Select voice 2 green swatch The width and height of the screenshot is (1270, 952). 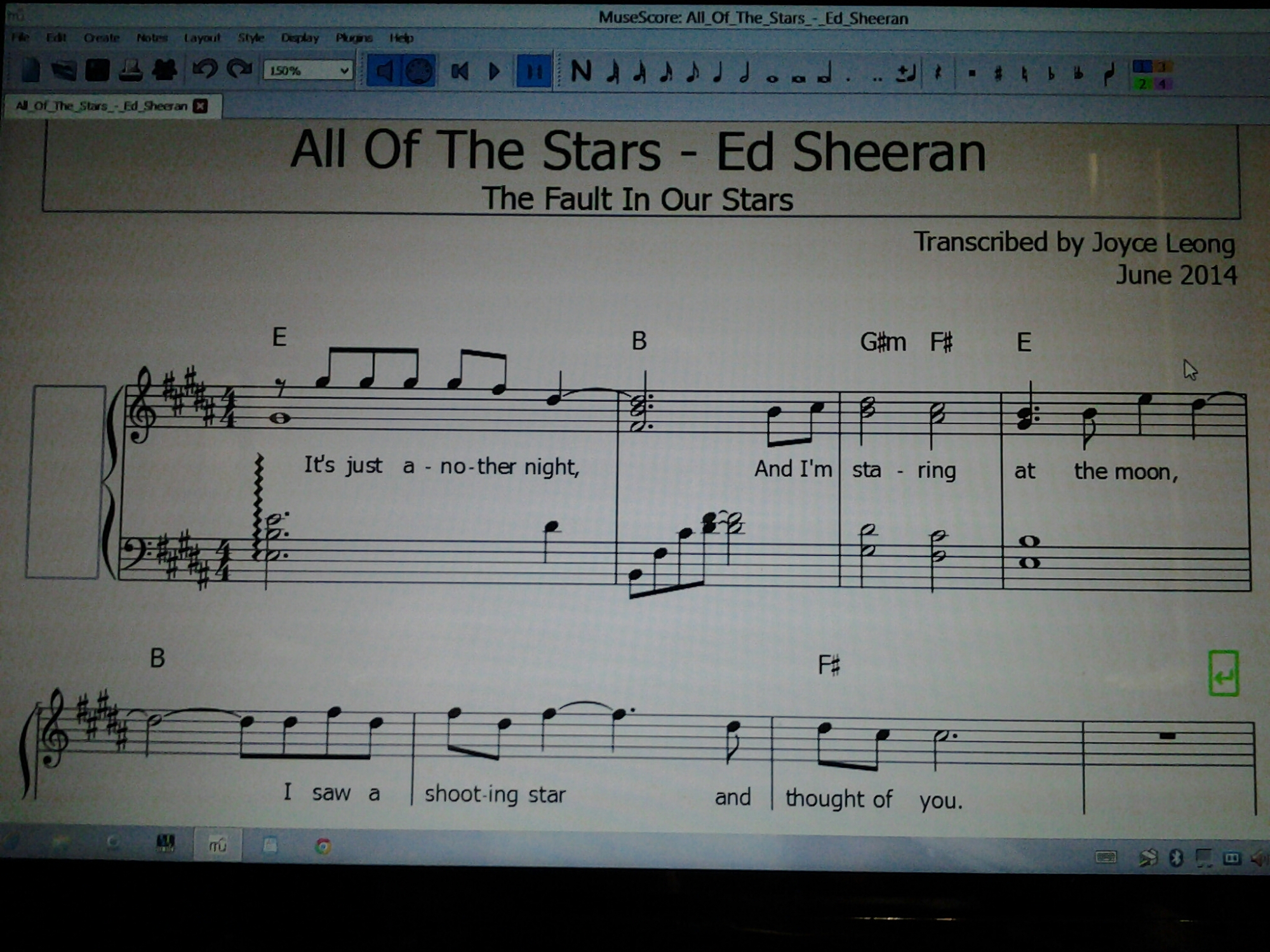[1142, 83]
